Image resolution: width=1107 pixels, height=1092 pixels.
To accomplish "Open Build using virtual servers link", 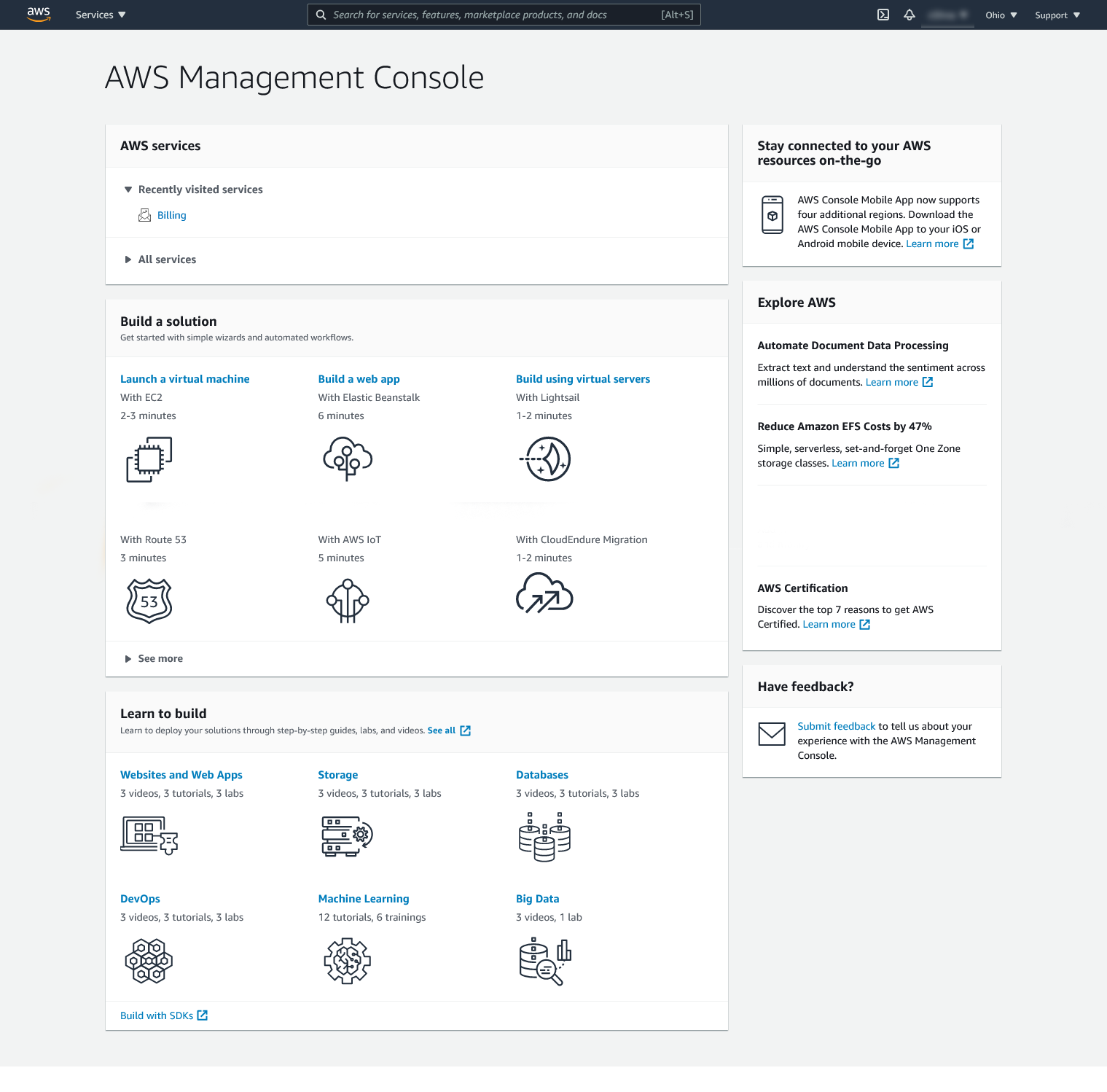I will [583, 379].
